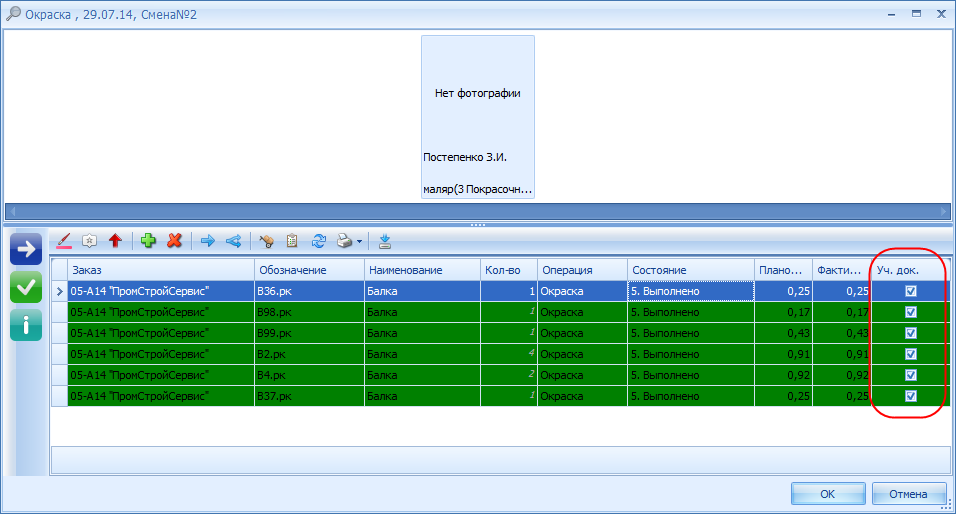Uncheck the Уч. док. box for В36.рк
The width and height of the screenshot is (956, 514).
tap(910, 291)
